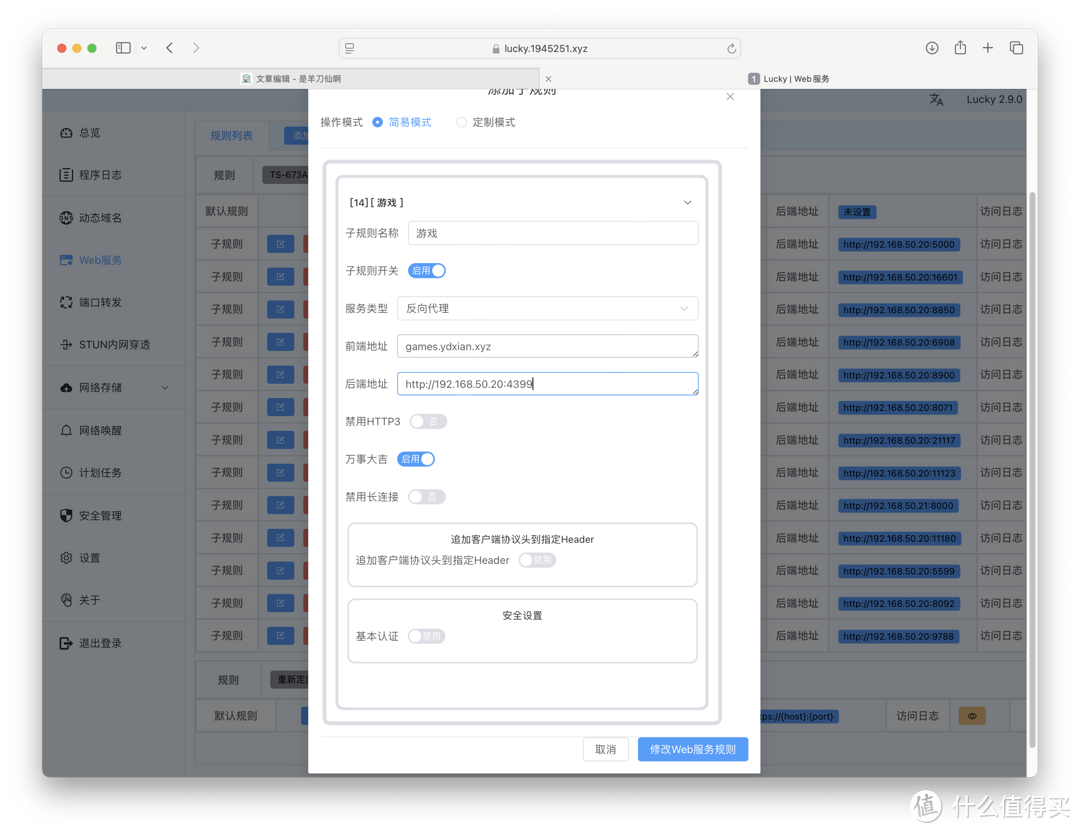This screenshot has width=1080, height=833.
Task: Click eye icon in 访问日志 bottom row
Action: click(x=972, y=716)
